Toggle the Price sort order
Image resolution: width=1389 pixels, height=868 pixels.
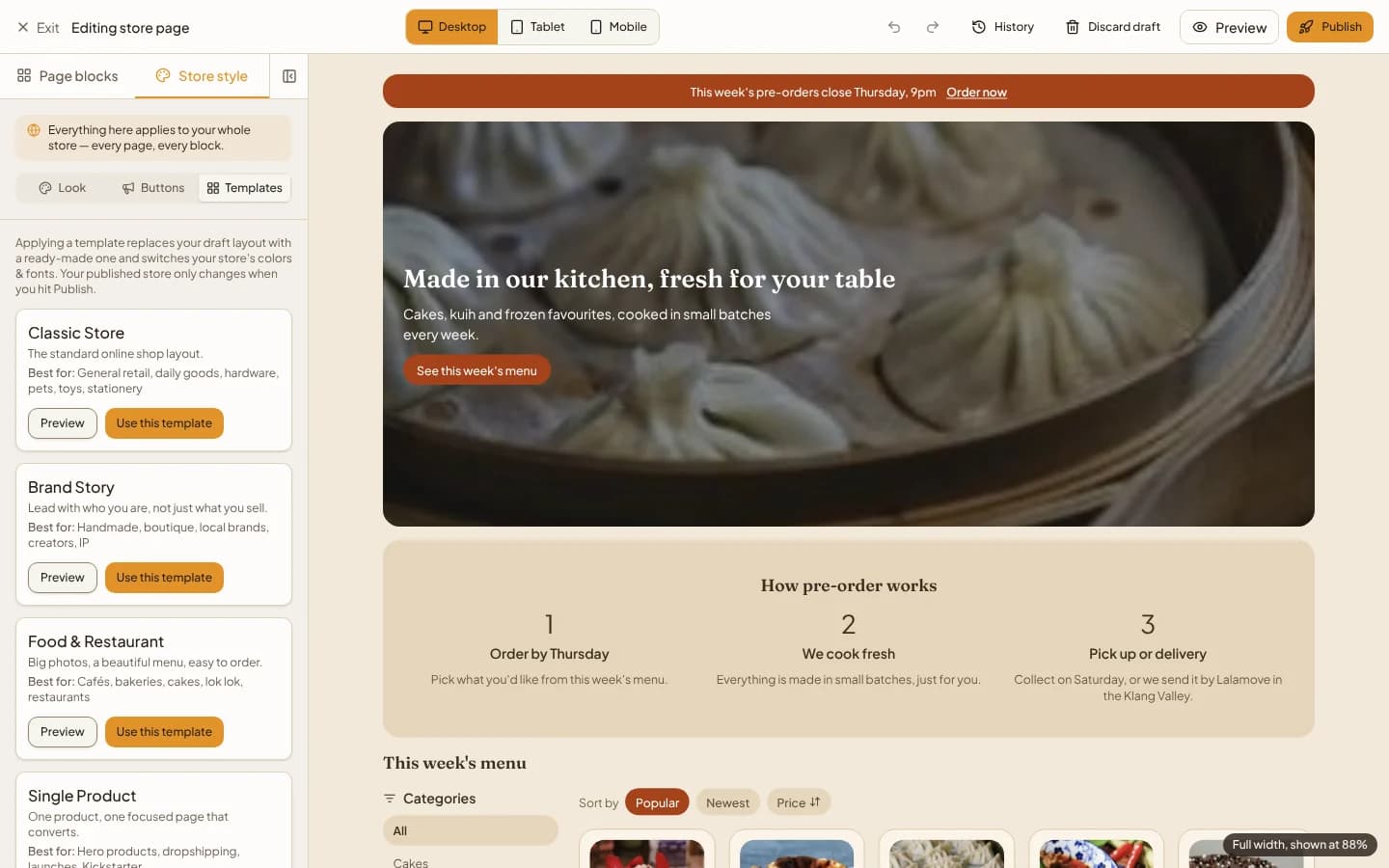[x=799, y=802]
